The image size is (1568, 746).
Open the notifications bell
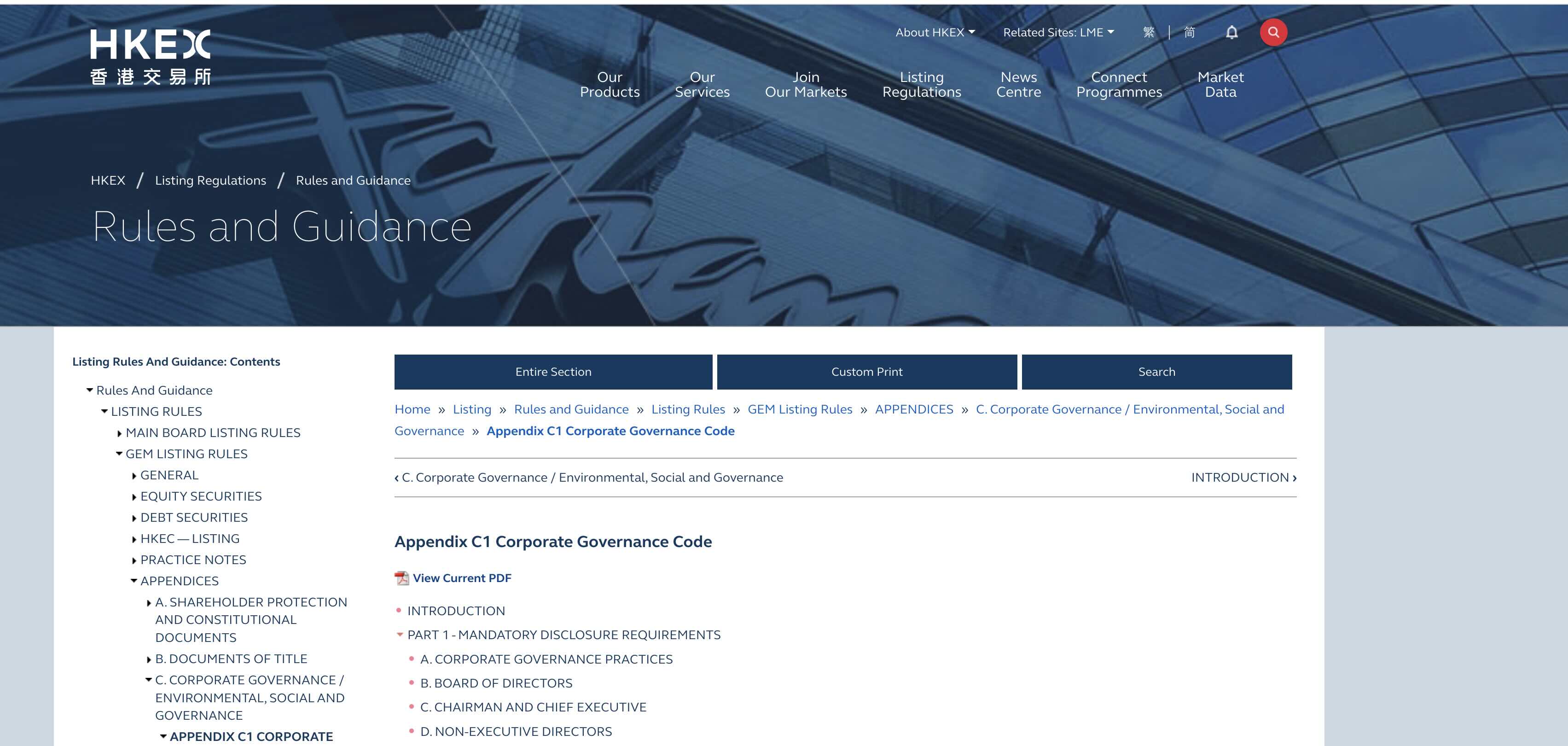click(x=1231, y=32)
